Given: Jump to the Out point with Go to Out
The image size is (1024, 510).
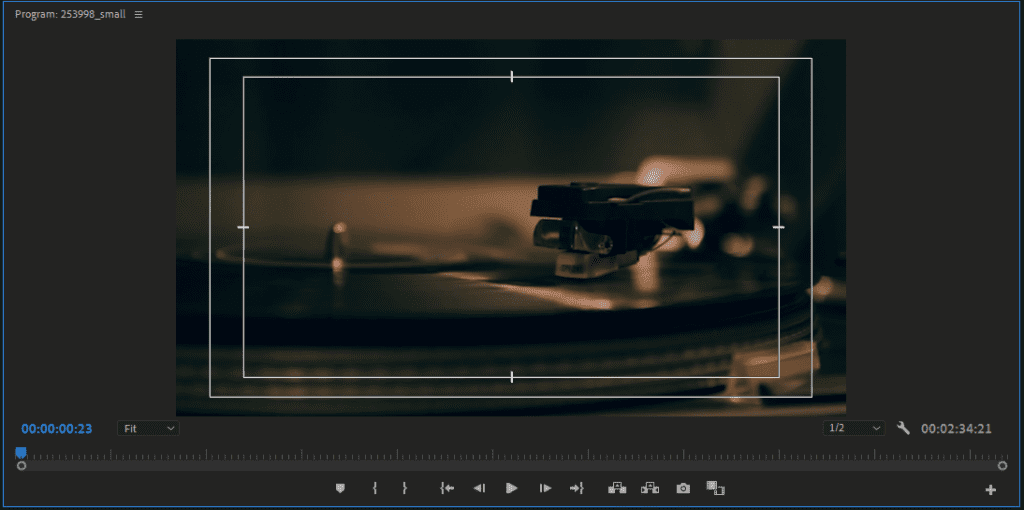Looking at the screenshot, I should 577,488.
